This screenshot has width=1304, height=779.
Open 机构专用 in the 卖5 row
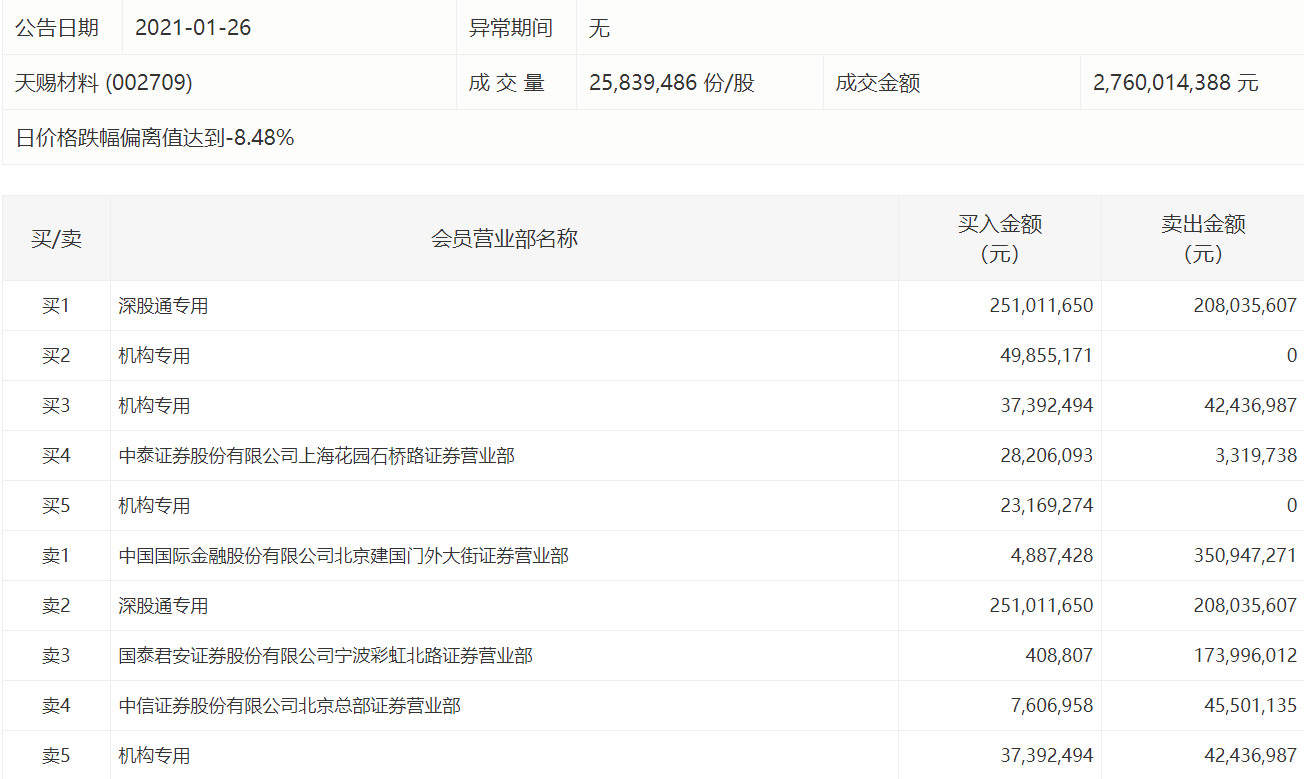(x=154, y=756)
